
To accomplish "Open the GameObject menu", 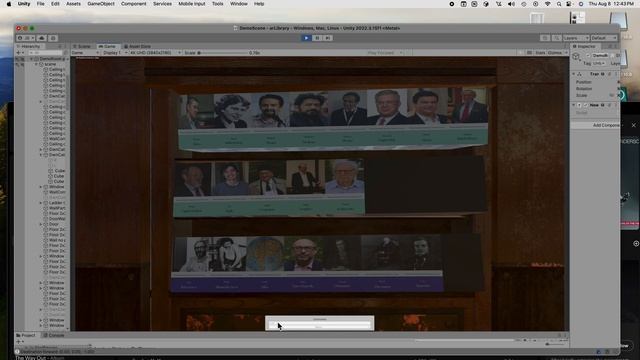I will pos(101,4).
